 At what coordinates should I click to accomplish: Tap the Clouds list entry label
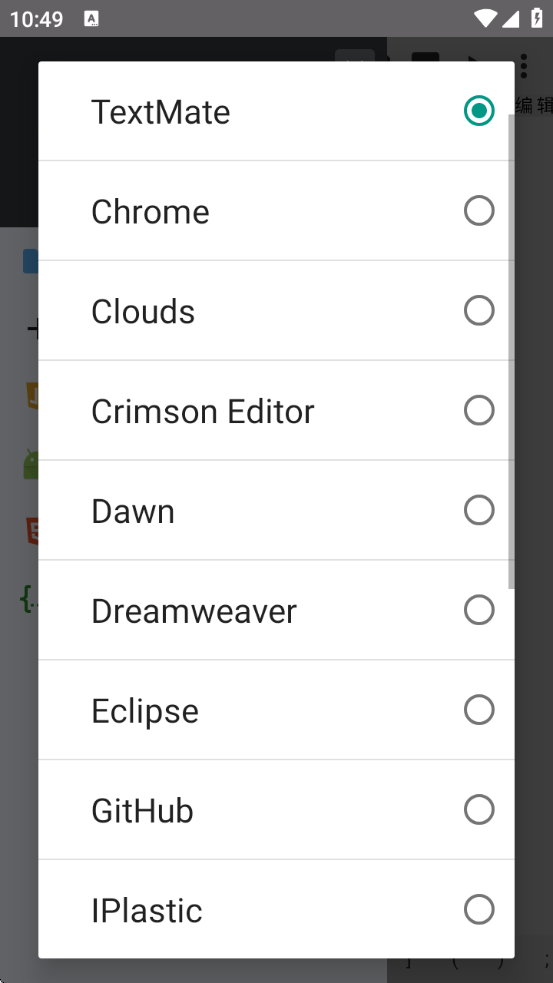coord(143,312)
